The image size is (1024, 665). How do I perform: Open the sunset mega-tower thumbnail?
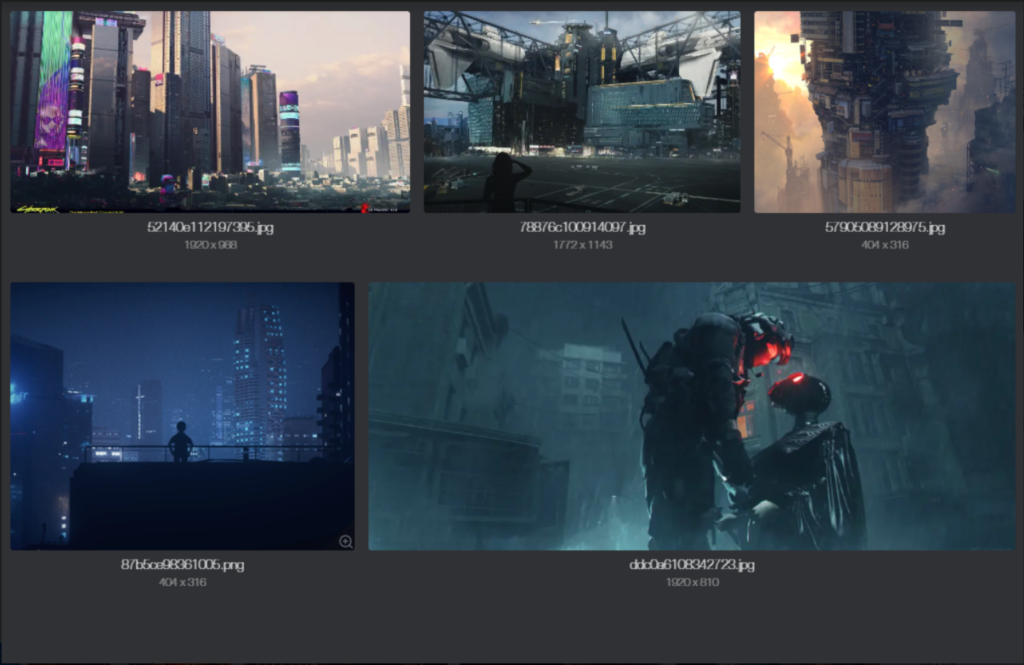click(x=885, y=112)
